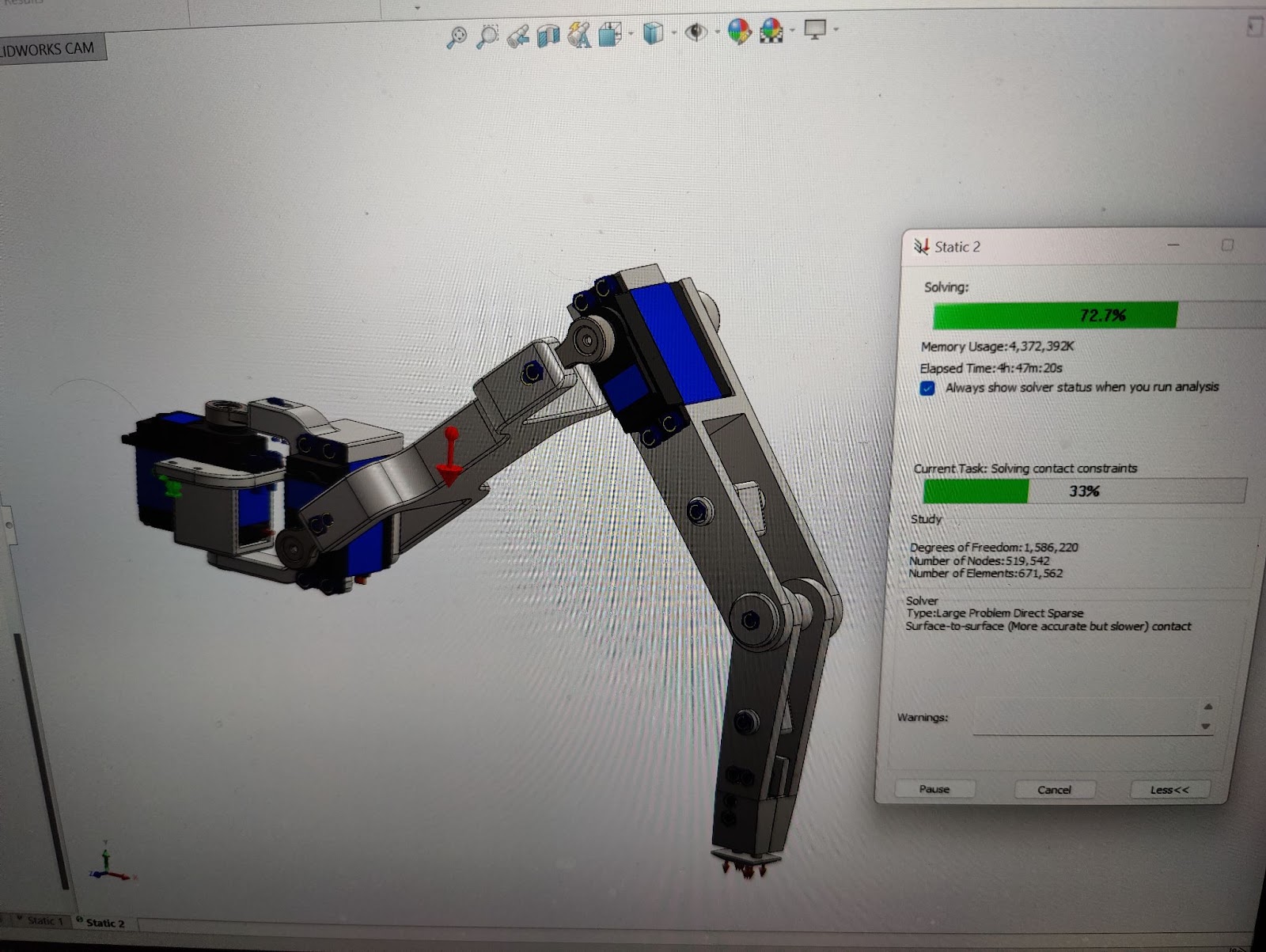The image size is (1266, 952).
Task: Click the Degrees of Freedom:1,586,220 text
Action: 994,547
